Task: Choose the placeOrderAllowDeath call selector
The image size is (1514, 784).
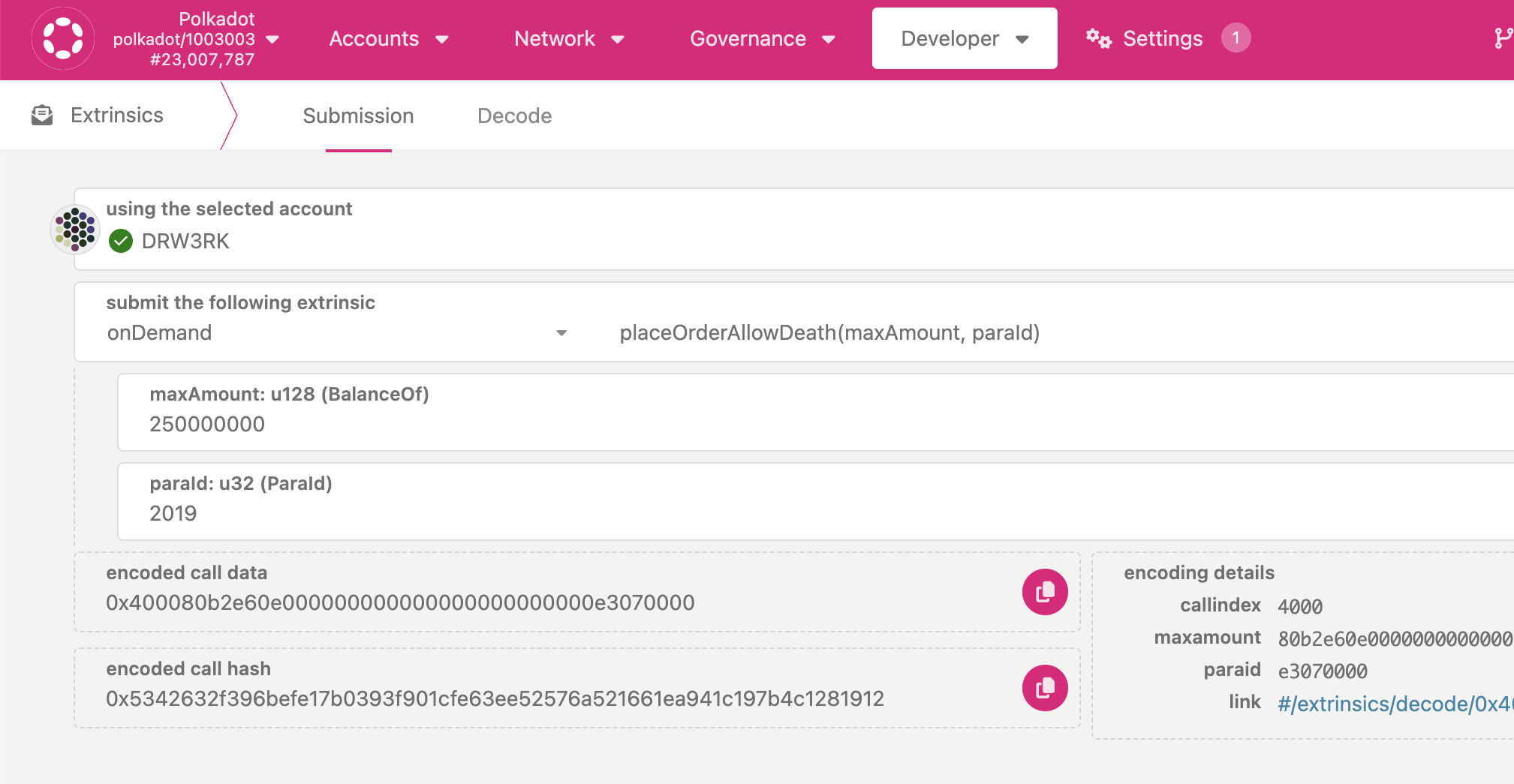Action: click(x=829, y=333)
